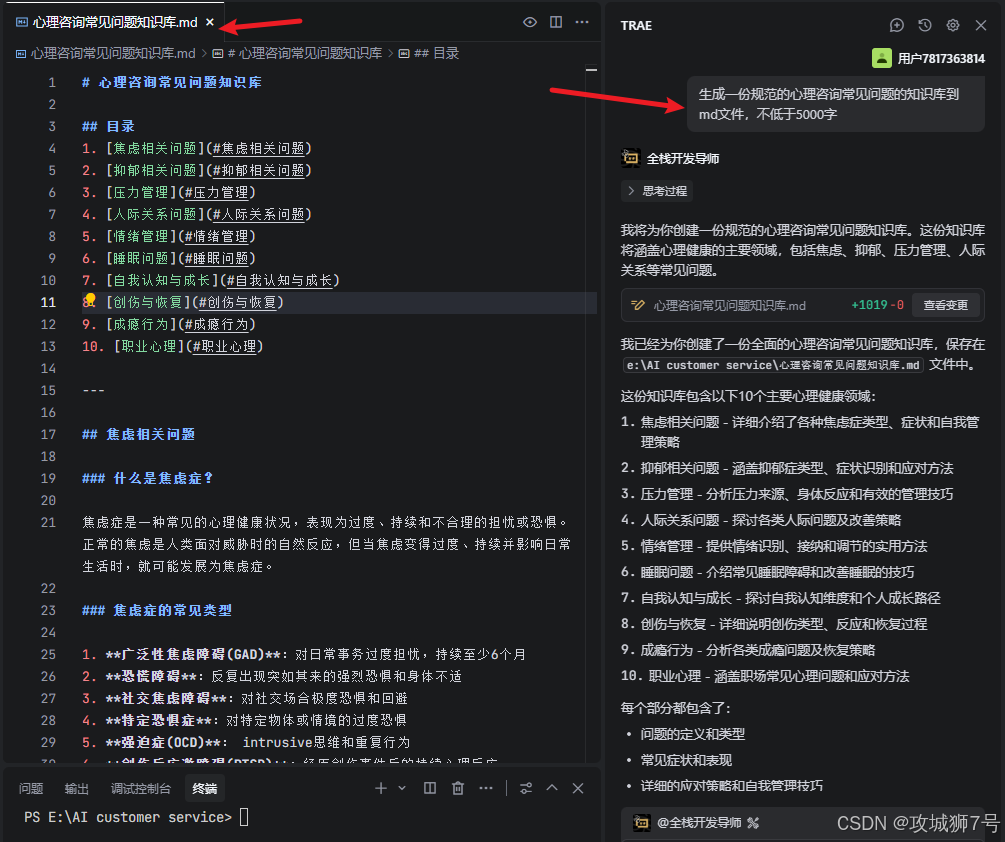Follow the #焦虑相关问题 anchor link

point(258,149)
